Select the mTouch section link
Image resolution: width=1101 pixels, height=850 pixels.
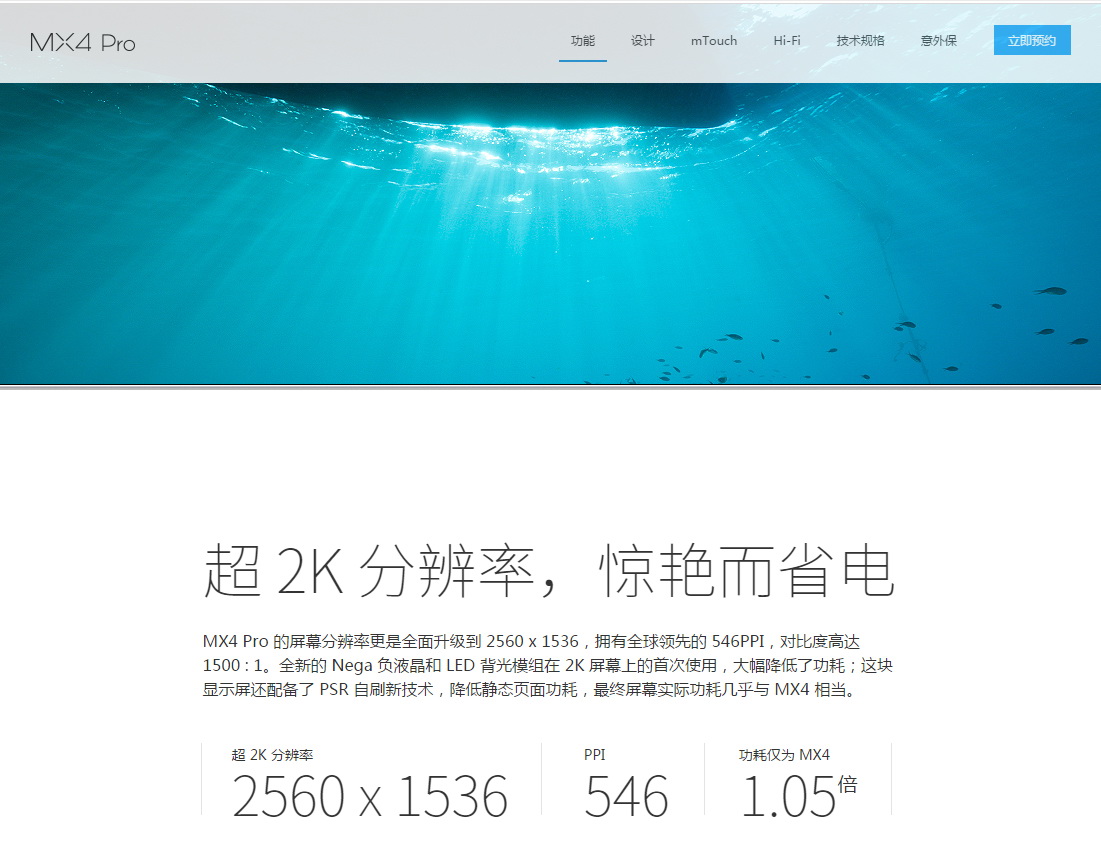tap(712, 41)
